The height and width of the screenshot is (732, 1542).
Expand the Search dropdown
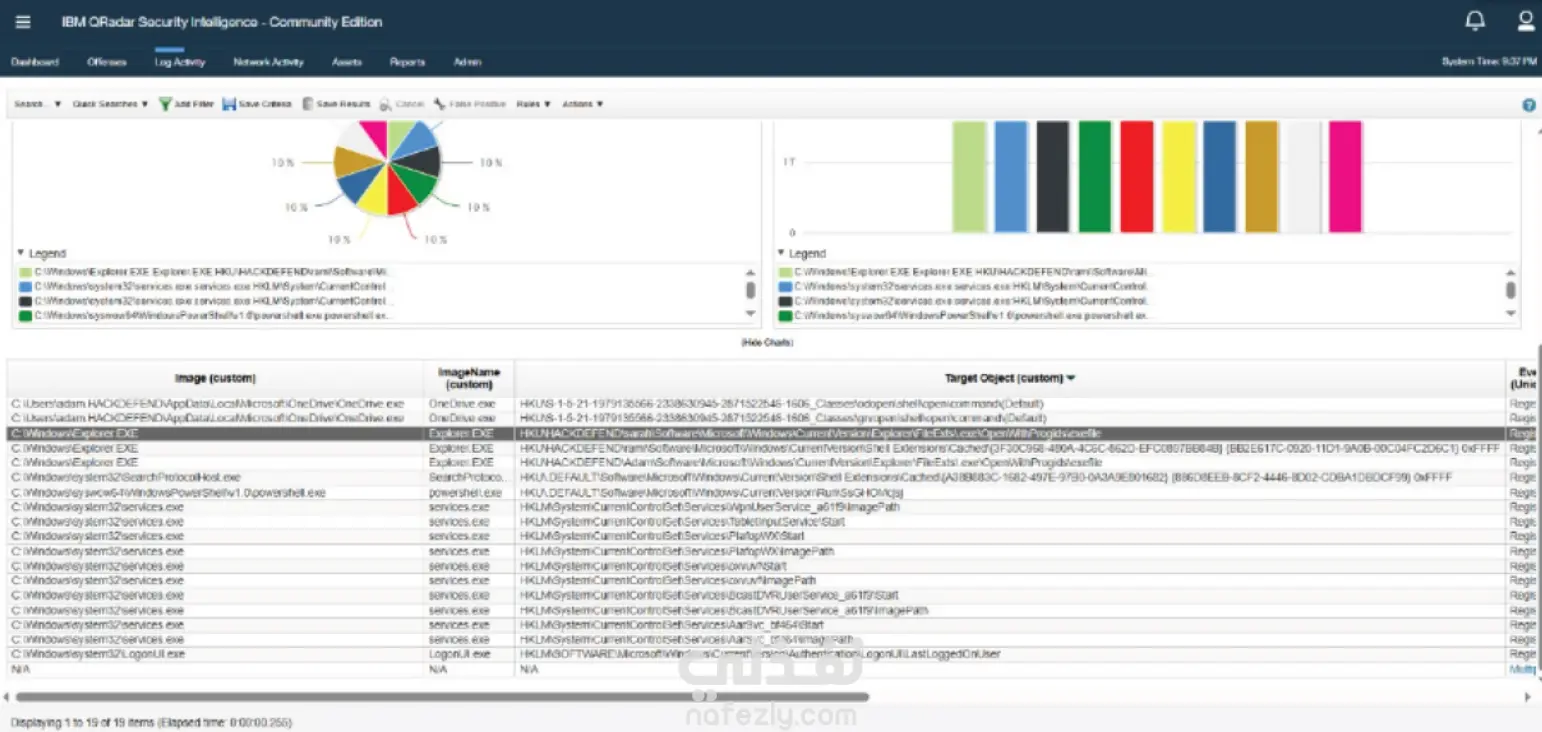coord(38,104)
